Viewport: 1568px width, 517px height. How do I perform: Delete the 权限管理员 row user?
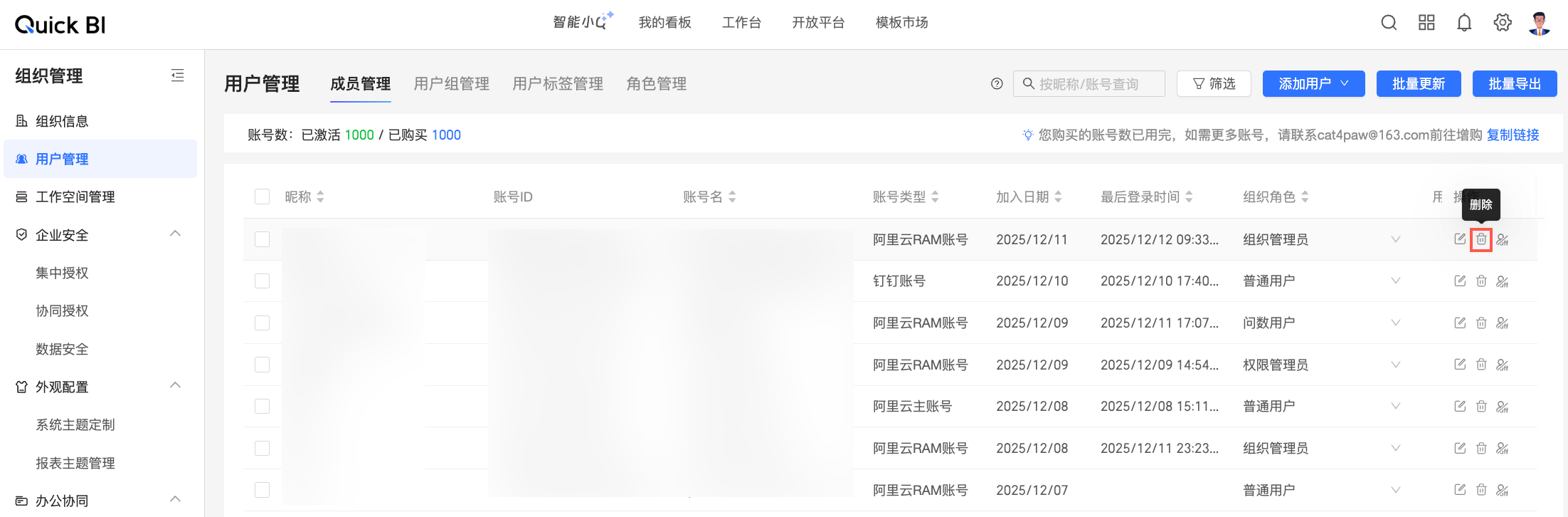click(1481, 365)
